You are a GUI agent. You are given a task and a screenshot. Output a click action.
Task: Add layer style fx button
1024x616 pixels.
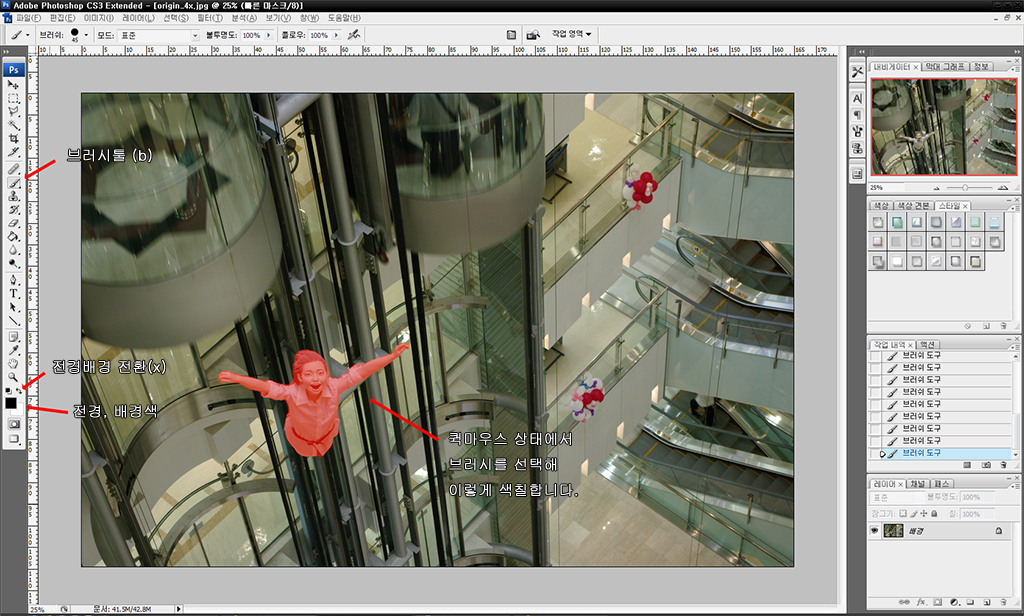(x=921, y=602)
